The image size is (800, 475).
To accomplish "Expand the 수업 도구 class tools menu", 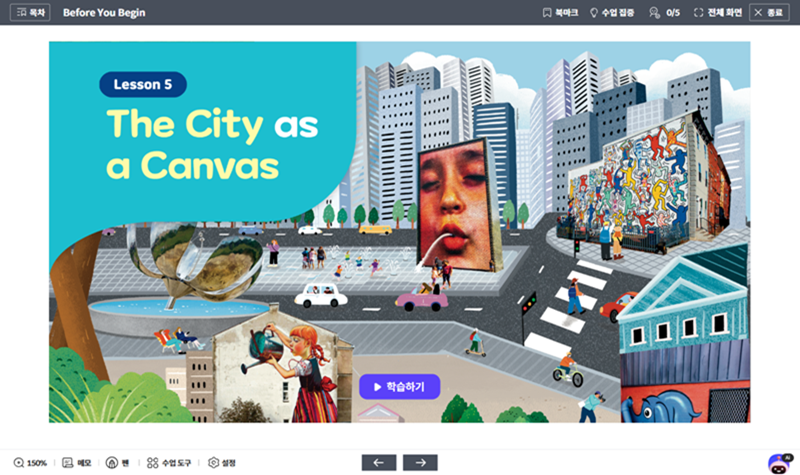I will 169,463.
